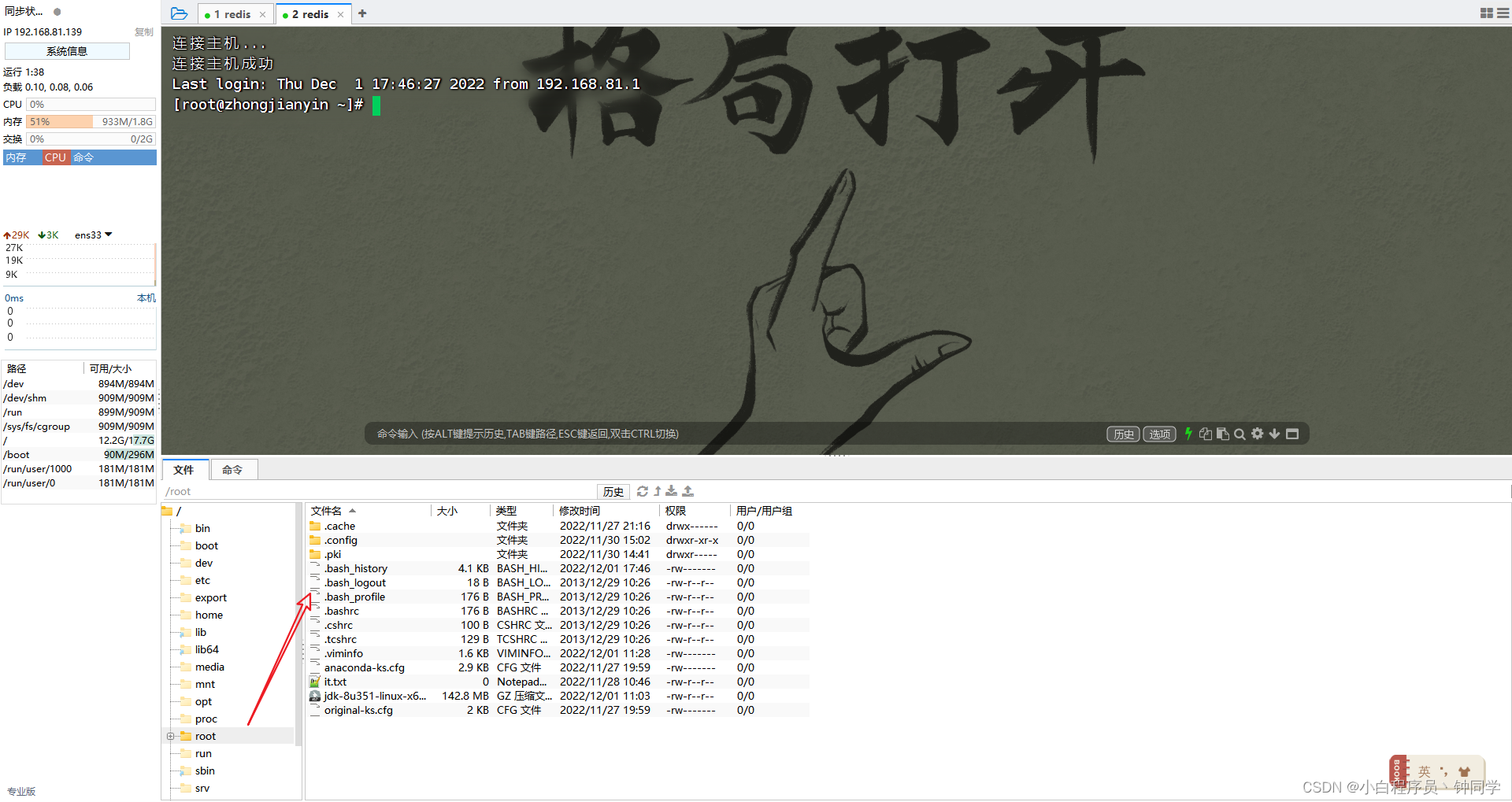Open the ens33 network interface dropdown
The image size is (1512, 802).
click(94, 235)
